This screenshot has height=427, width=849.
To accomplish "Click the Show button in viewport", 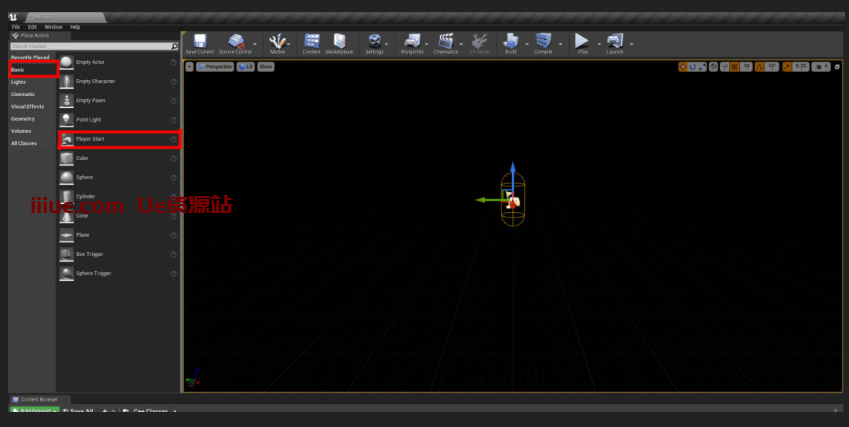I will 266,66.
